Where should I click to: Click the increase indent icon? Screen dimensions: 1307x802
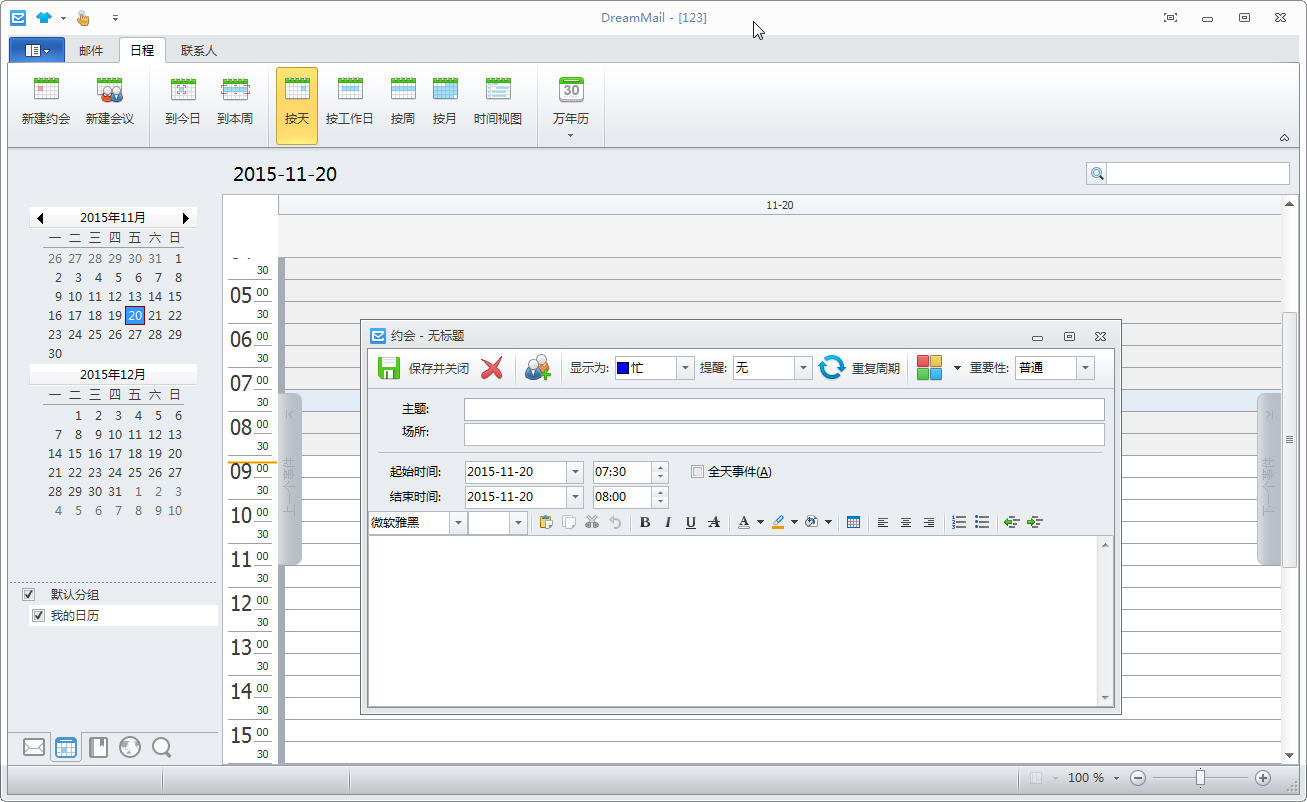[1035, 522]
